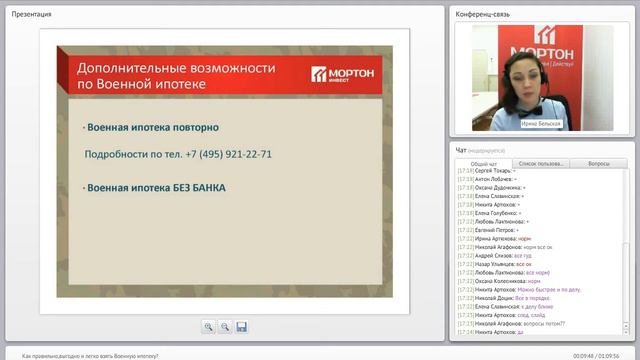The image size is (640, 360).
Task: Click Евгений Петров's chat message
Action: pyautogui.click(x=488, y=230)
